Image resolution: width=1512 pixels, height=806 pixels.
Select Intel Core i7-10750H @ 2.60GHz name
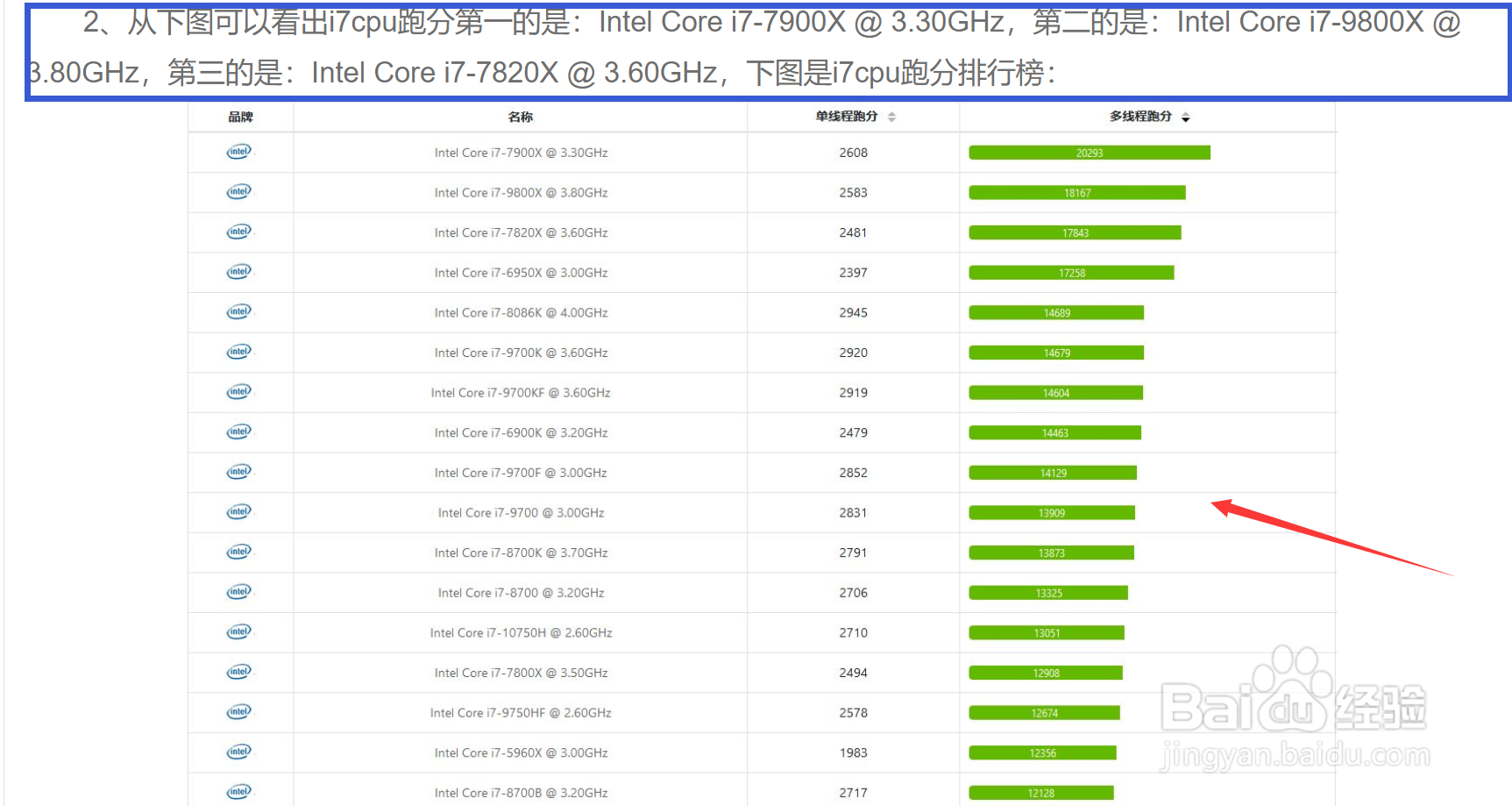point(521,633)
